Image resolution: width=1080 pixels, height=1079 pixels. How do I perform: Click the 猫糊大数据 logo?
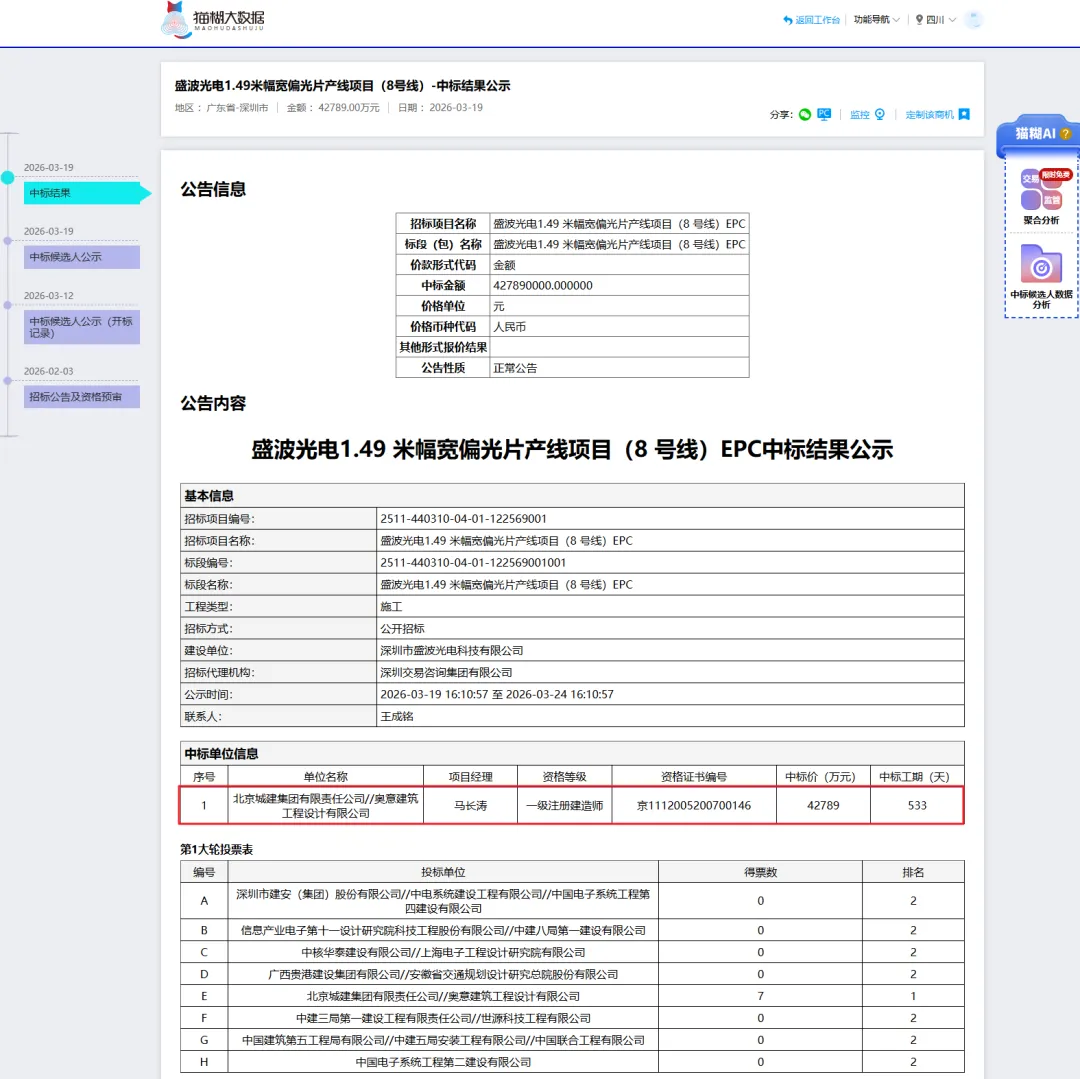(213, 20)
